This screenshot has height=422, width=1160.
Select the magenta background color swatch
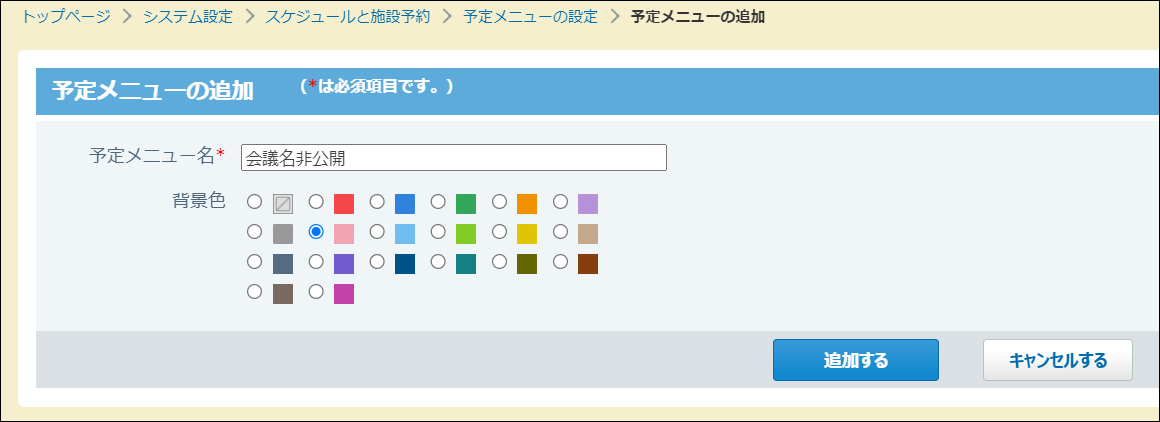(344, 294)
